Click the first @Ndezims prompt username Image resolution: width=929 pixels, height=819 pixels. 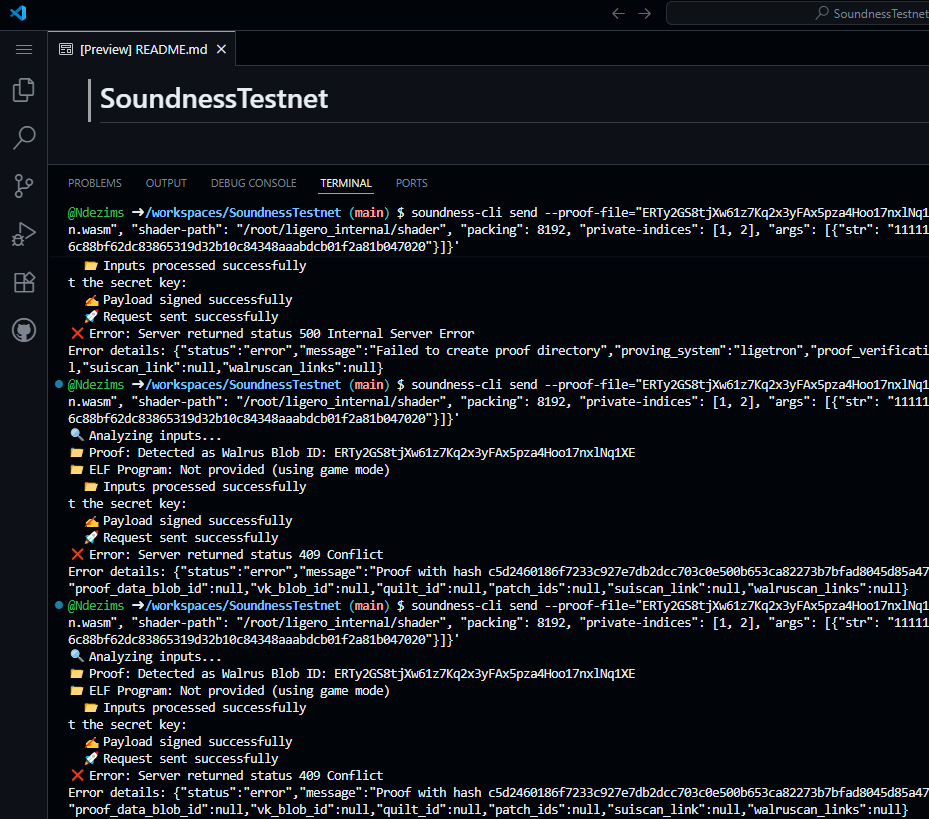pos(96,213)
